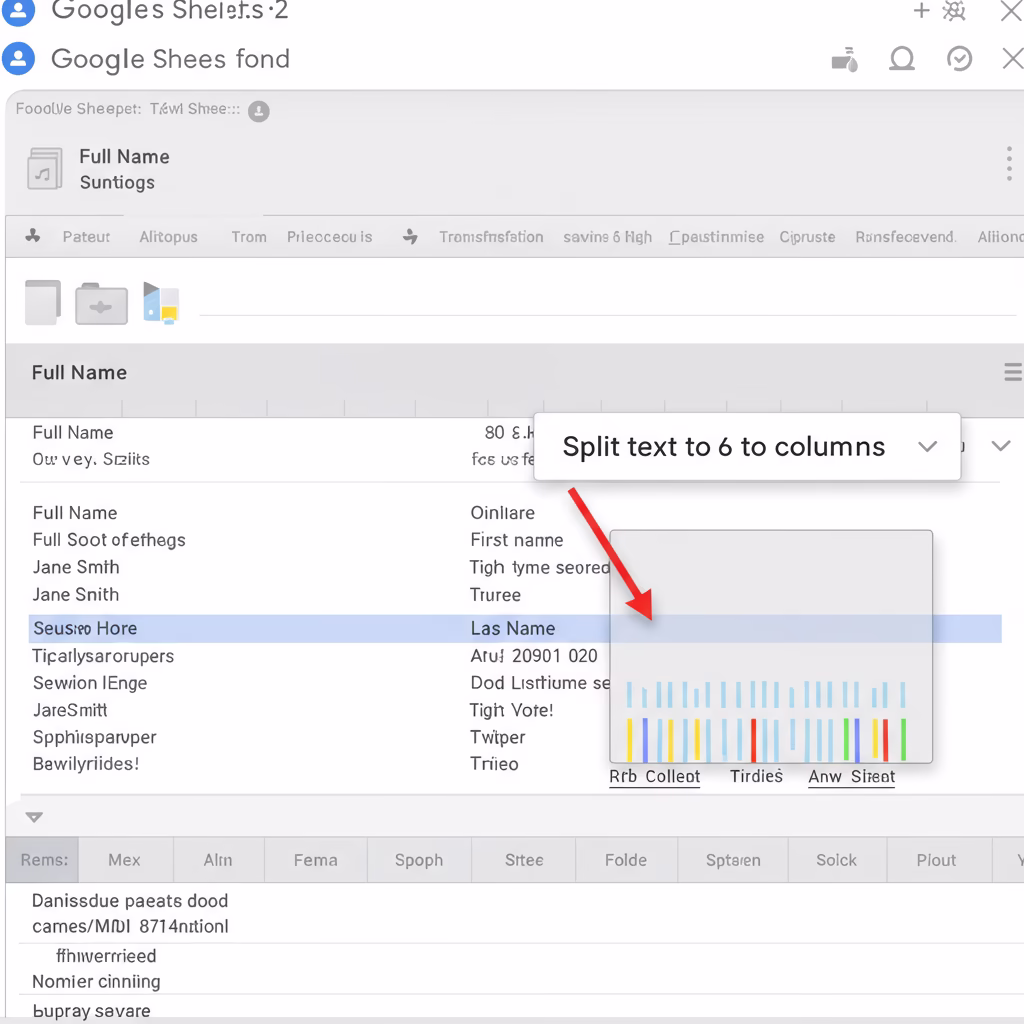Click the bug icon next to plus
Screen dimensions: 1024x1024
954,10
